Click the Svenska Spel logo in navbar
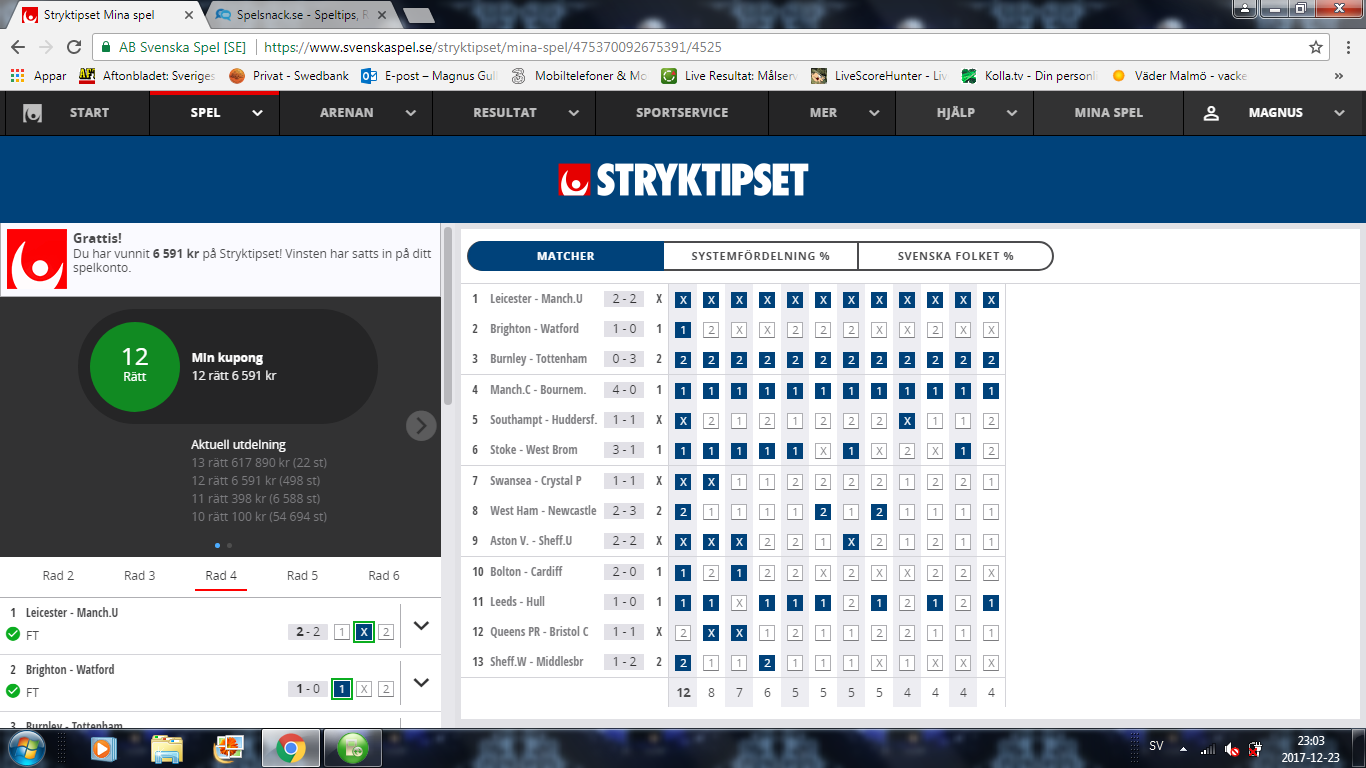Screen dimensions: 1366x768 coord(33,113)
